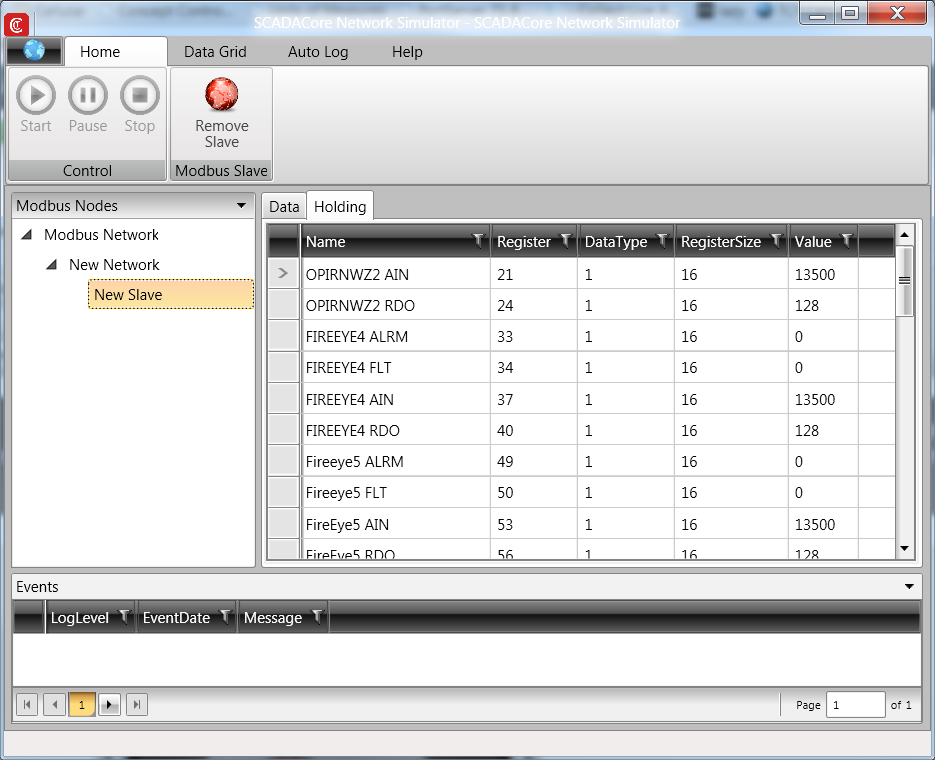Screen dimensions: 935x760
Task: Filter the Message column using funnel icon
Action: 317,617
